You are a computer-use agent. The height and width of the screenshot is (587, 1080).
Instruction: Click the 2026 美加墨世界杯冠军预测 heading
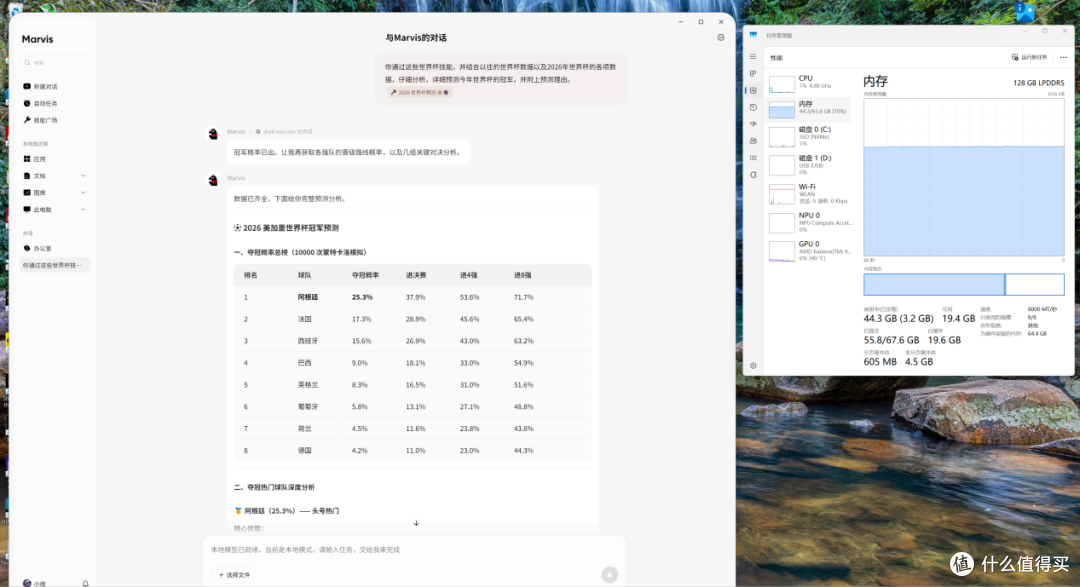(286, 228)
